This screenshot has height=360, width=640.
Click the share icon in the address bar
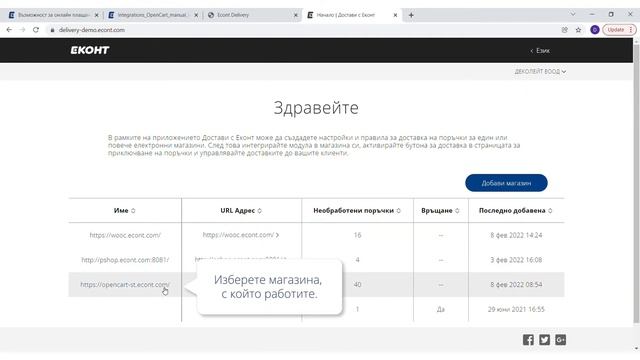(564, 30)
